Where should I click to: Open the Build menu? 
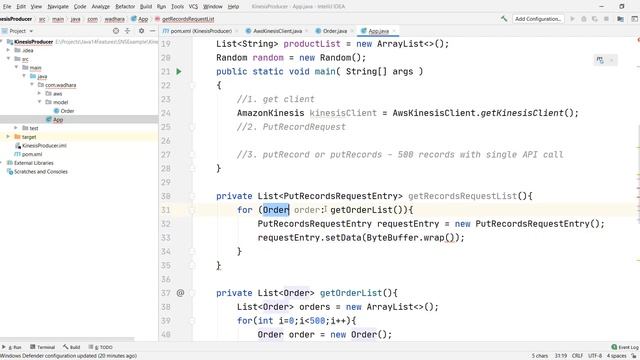point(146,7)
